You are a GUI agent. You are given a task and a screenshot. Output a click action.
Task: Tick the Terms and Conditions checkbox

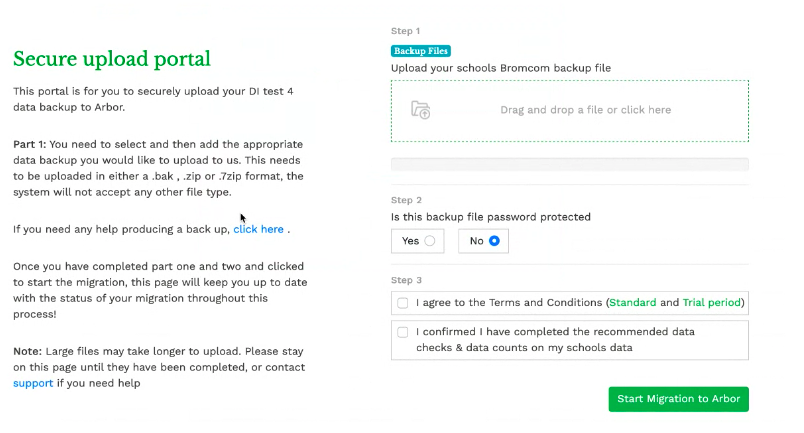pos(403,303)
